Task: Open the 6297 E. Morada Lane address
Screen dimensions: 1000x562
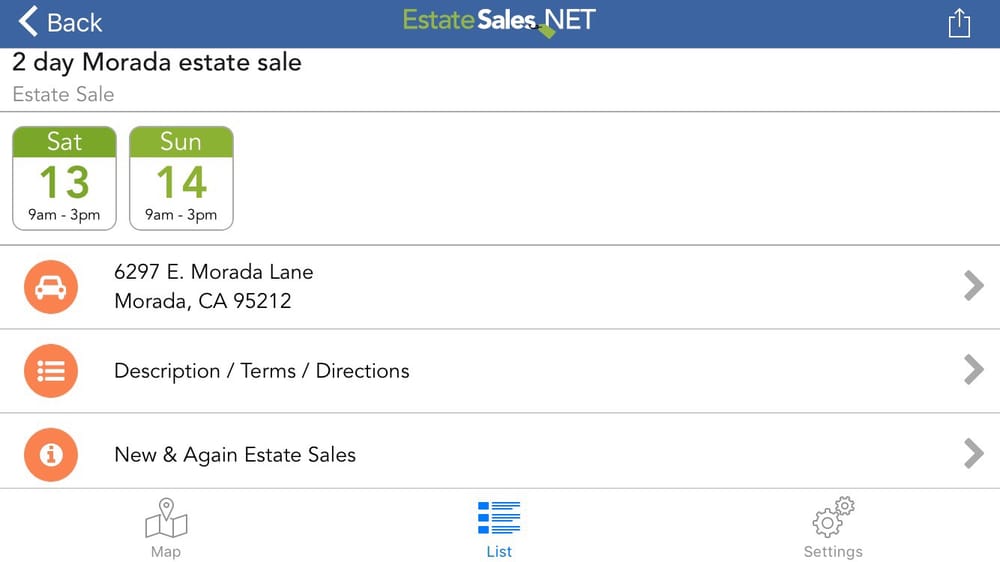Action: tap(500, 287)
